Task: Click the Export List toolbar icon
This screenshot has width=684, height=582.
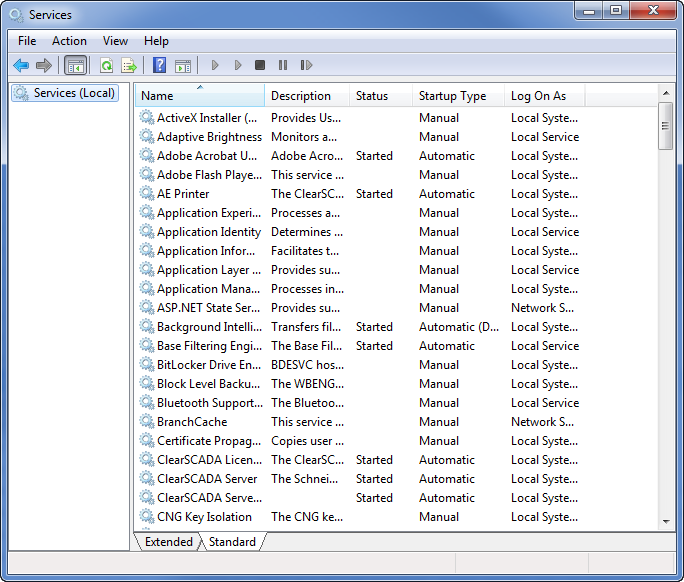Action: pyautogui.click(x=128, y=65)
